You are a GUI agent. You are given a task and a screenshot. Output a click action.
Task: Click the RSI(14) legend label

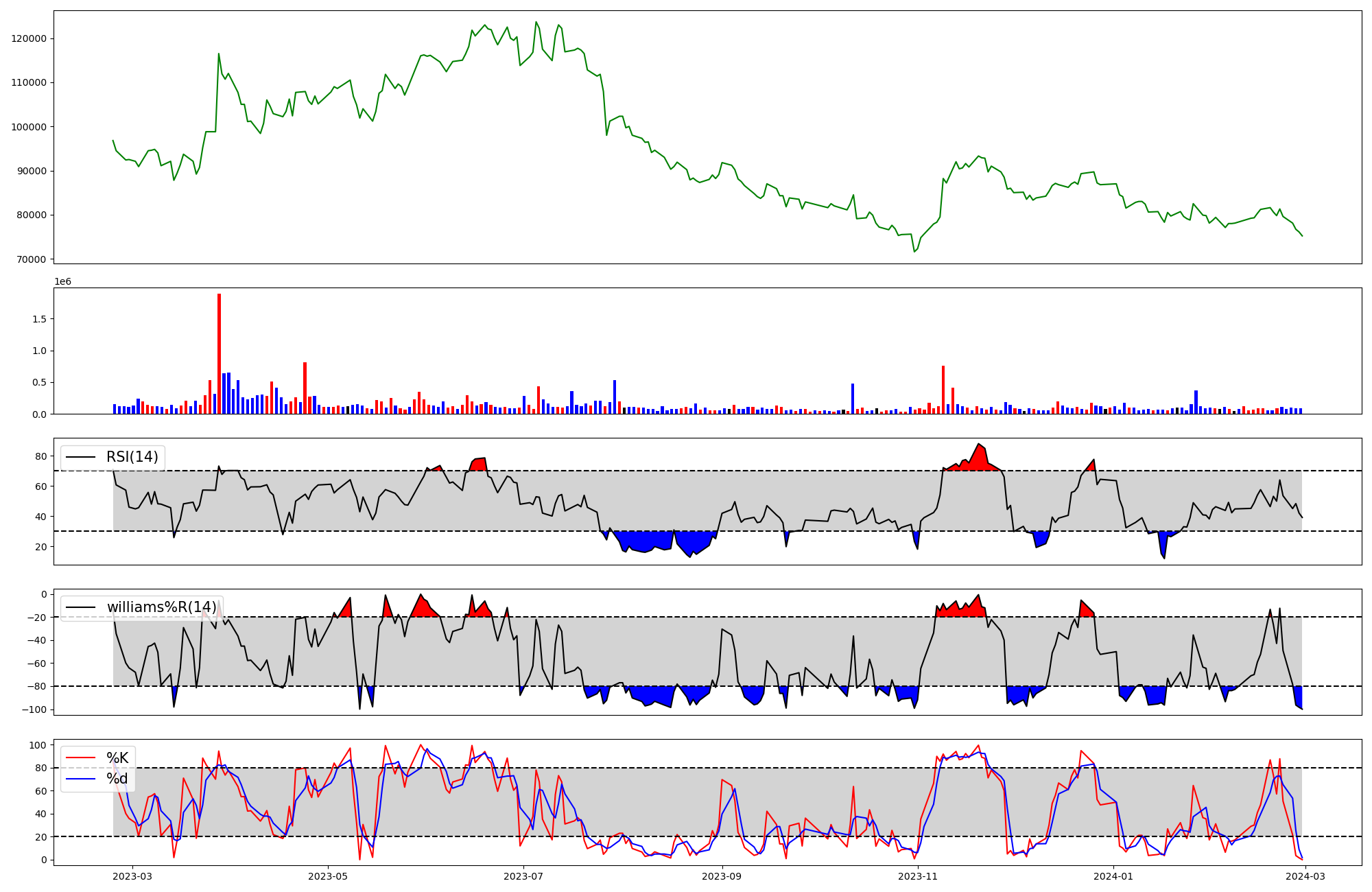[x=132, y=457]
